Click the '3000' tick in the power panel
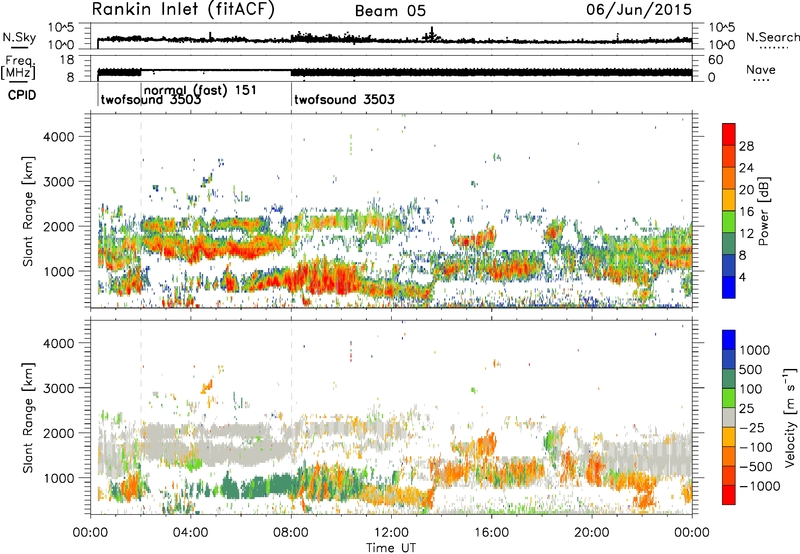 point(59,182)
